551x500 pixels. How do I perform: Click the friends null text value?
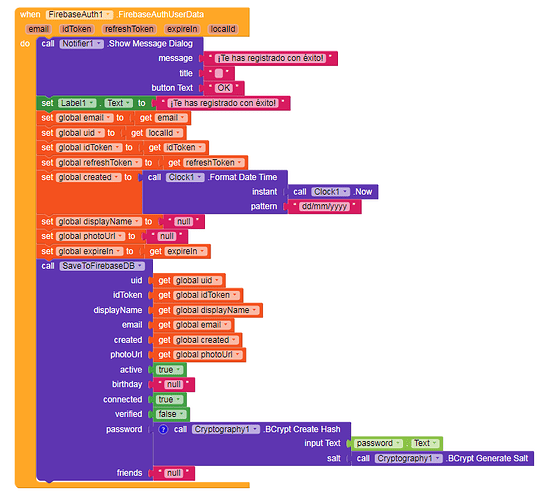[x=174, y=473]
